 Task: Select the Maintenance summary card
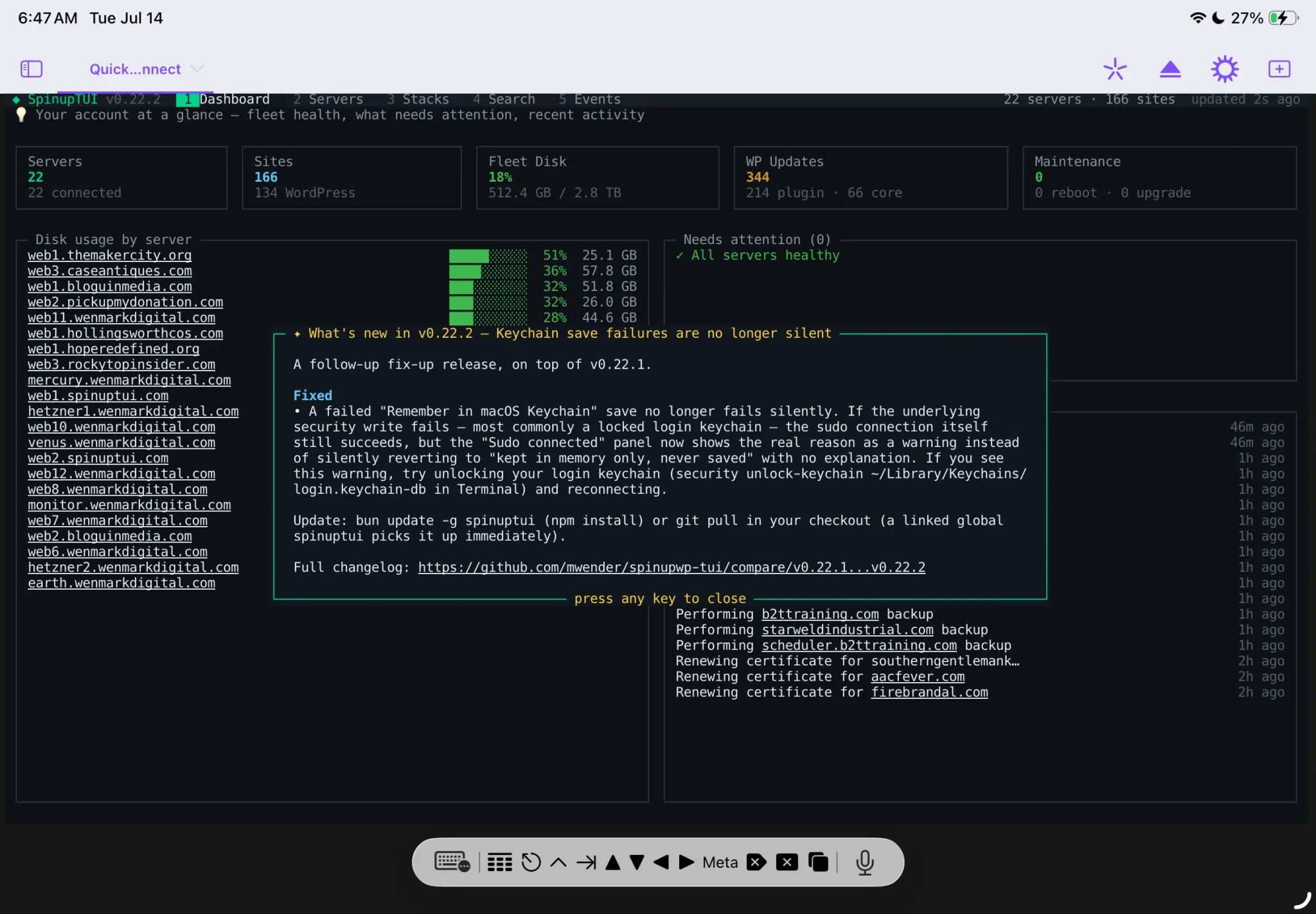(x=1159, y=177)
